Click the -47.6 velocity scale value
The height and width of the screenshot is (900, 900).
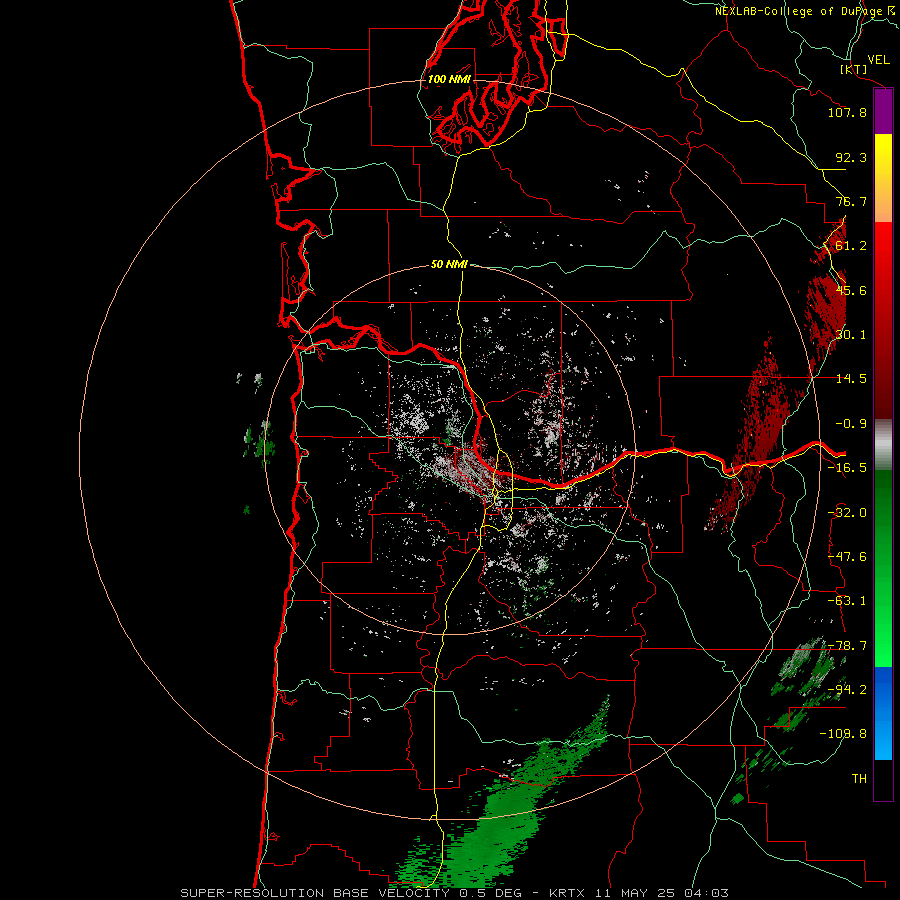tap(847, 557)
